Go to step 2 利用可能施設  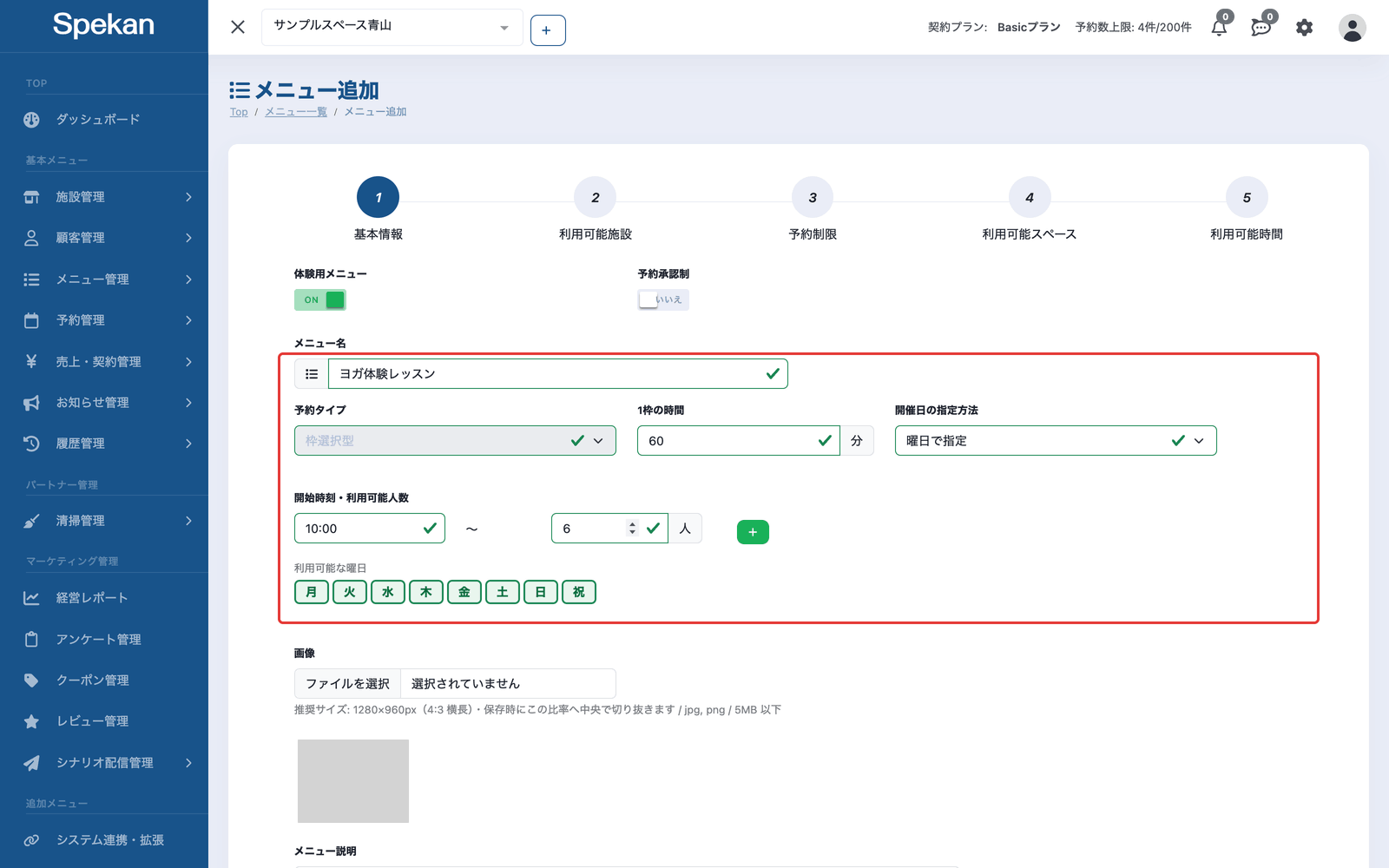pos(596,198)
